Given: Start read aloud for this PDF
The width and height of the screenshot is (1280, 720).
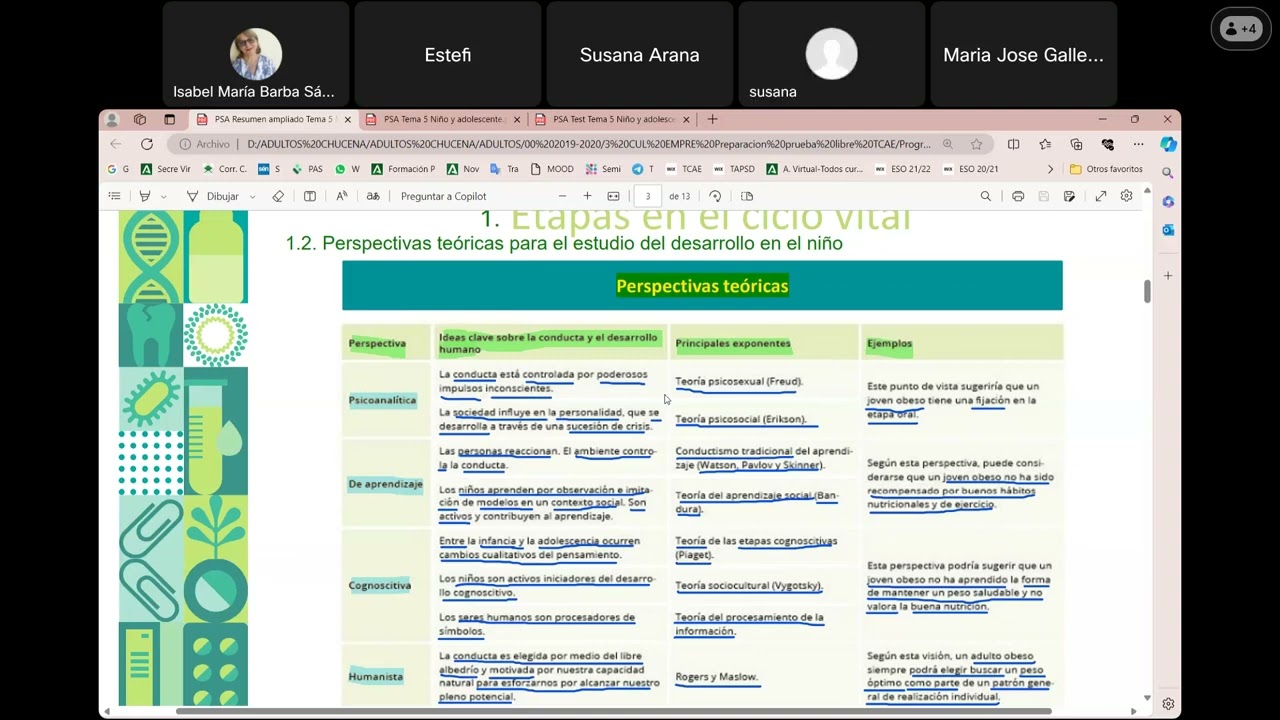Looking at the screenshot, I should (342, 196).
